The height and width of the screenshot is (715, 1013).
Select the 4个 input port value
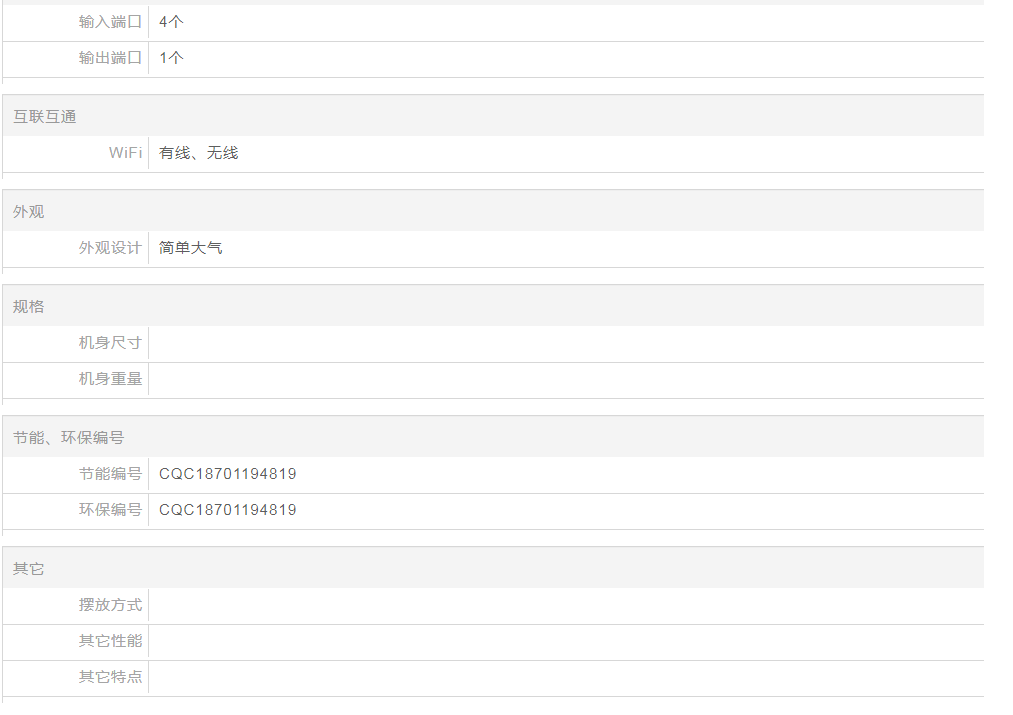(171, 22)
